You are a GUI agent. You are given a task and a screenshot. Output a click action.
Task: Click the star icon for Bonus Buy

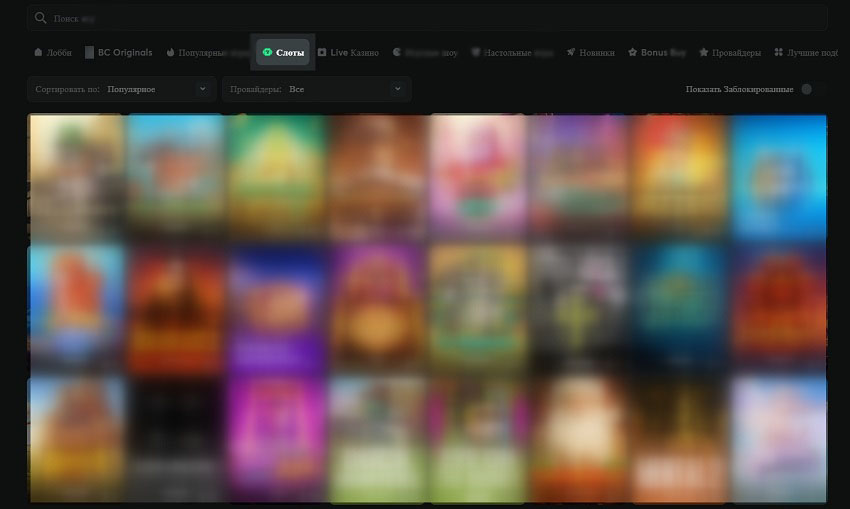[633, 52]
